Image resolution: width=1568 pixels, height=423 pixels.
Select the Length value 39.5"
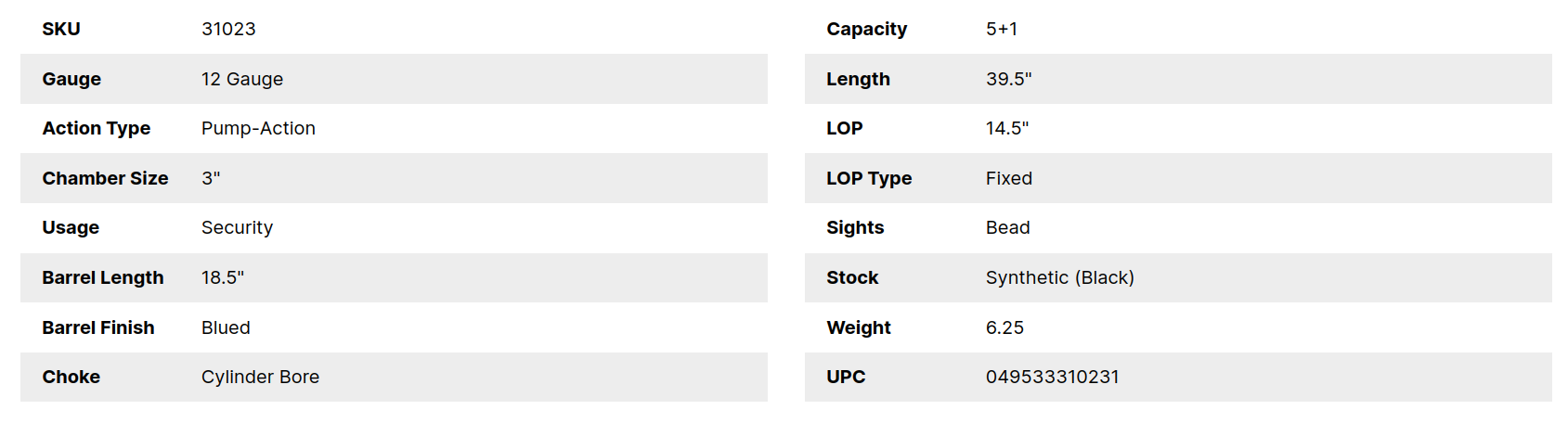(x=1008, y=79)
